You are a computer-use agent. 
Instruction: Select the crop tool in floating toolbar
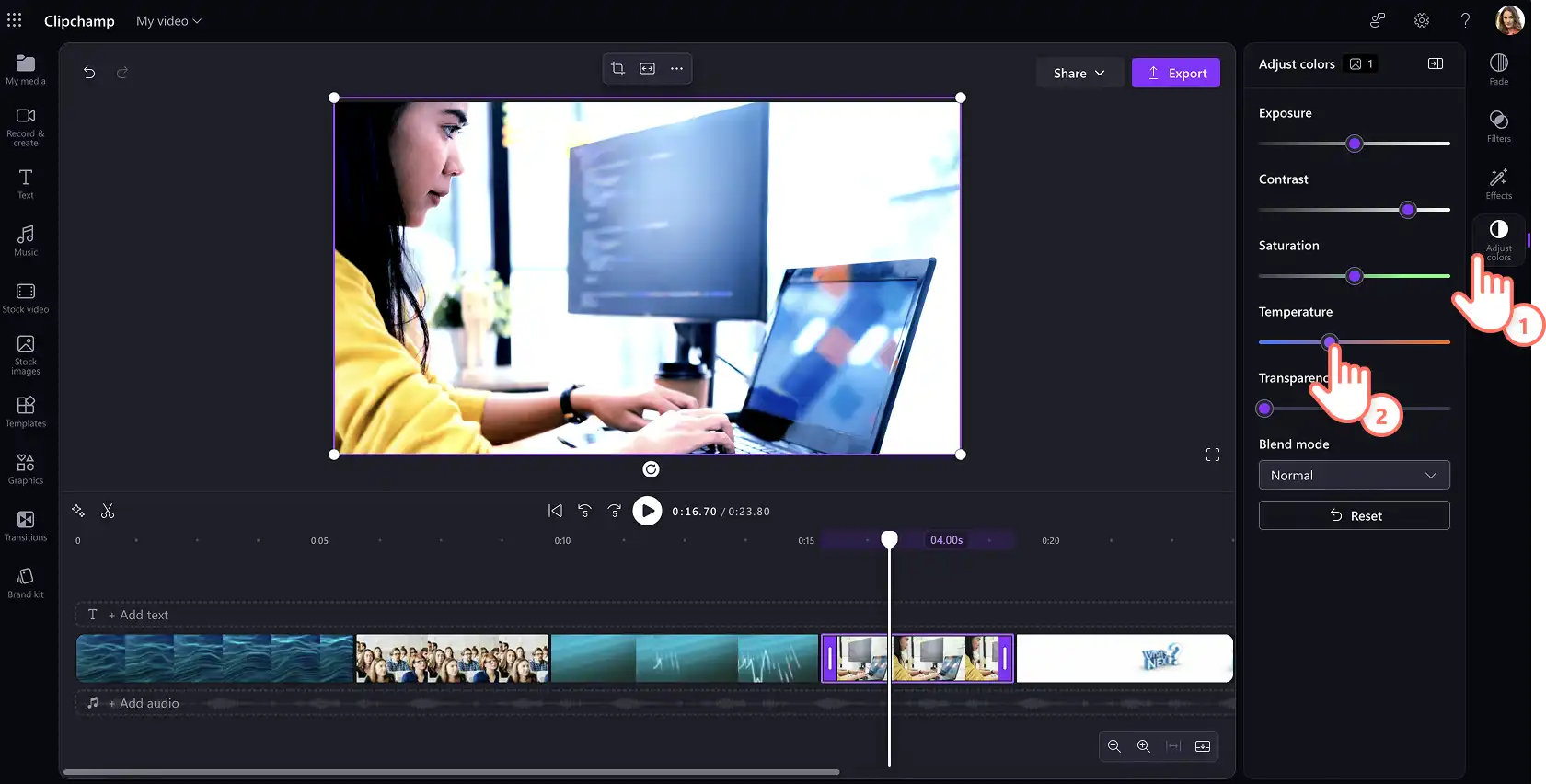pos(618,68)
